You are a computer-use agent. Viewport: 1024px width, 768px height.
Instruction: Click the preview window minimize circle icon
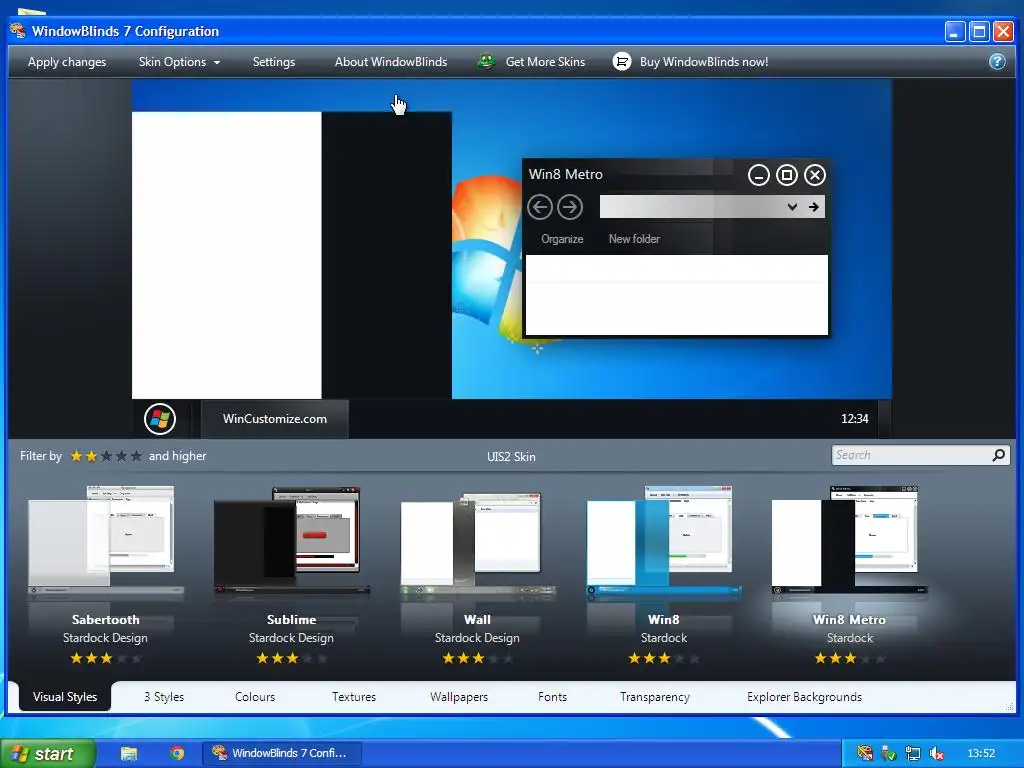pos(758,175)
